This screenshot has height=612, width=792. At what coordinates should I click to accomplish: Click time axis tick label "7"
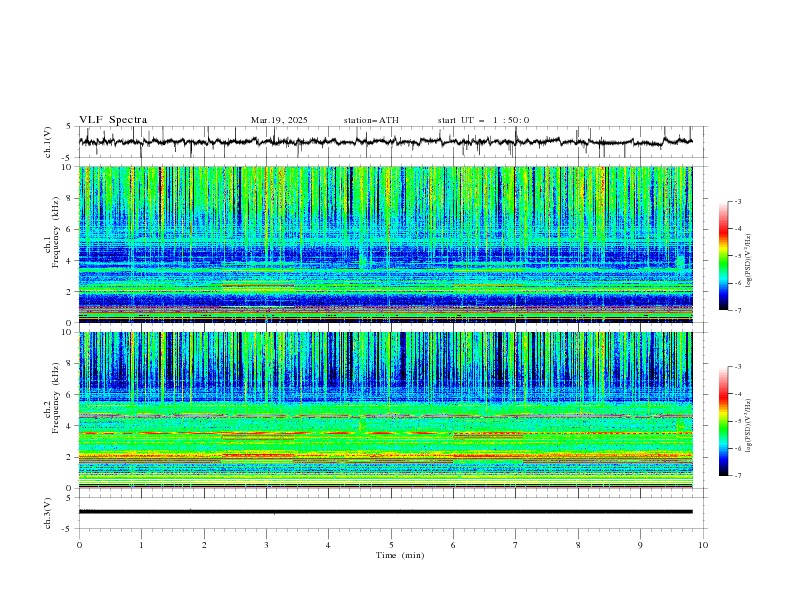[516, 545]
